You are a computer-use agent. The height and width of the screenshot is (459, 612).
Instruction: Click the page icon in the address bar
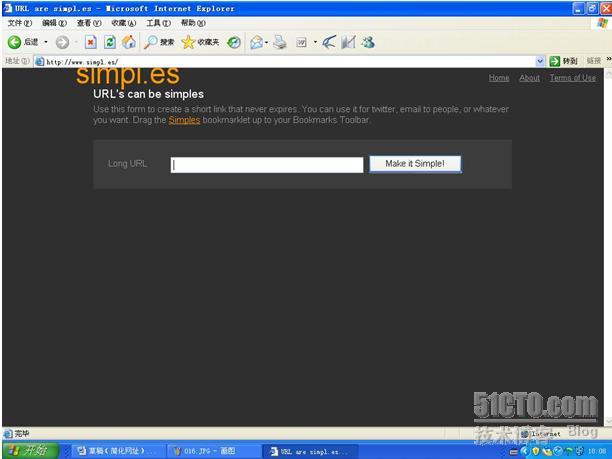39,62
